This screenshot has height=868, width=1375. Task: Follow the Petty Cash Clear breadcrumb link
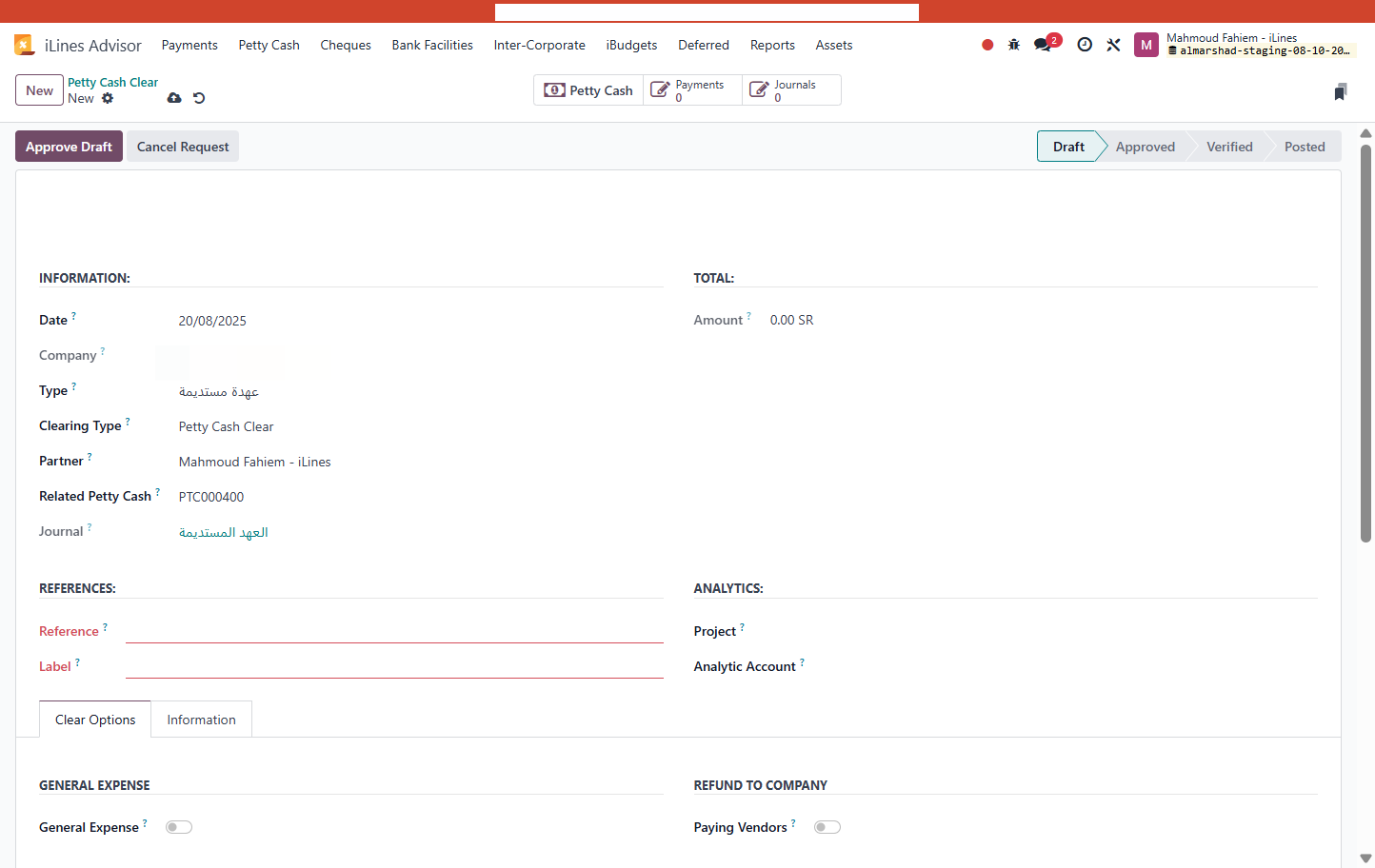pyautogui.click(x=112, y=83)
